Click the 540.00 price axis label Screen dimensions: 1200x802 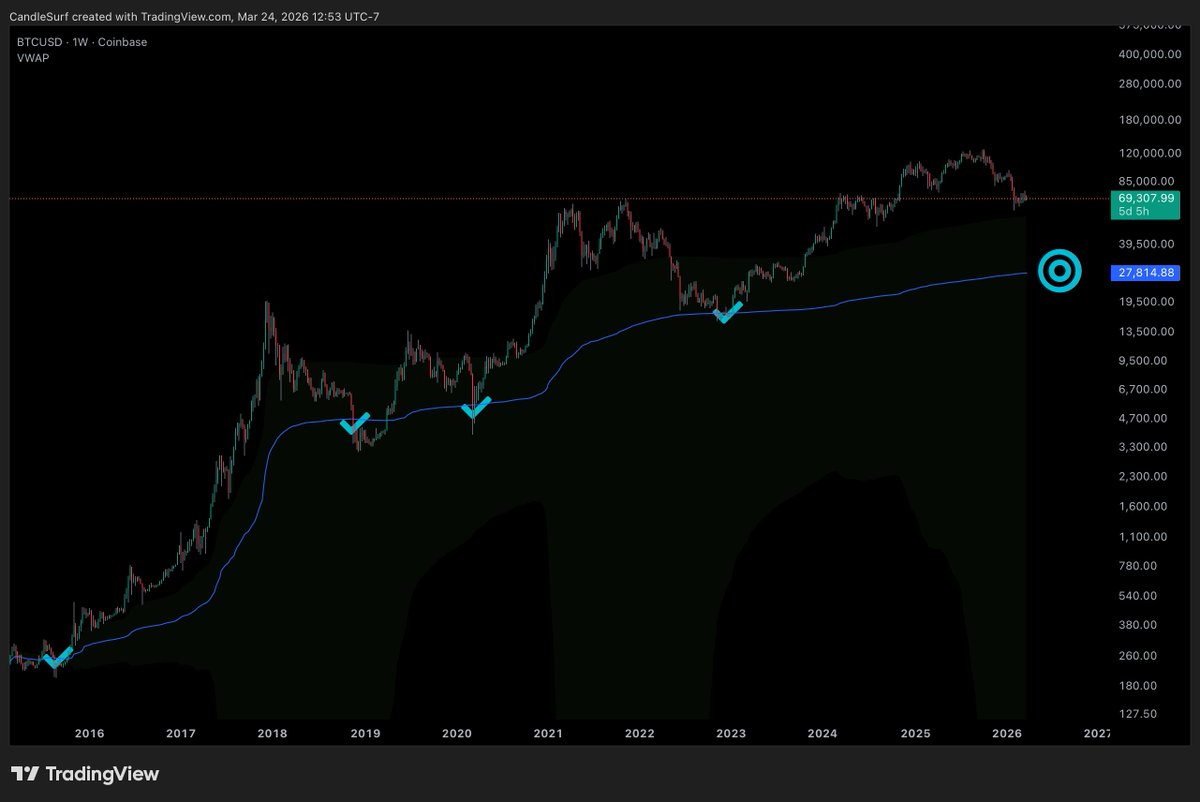point(1136,596)
